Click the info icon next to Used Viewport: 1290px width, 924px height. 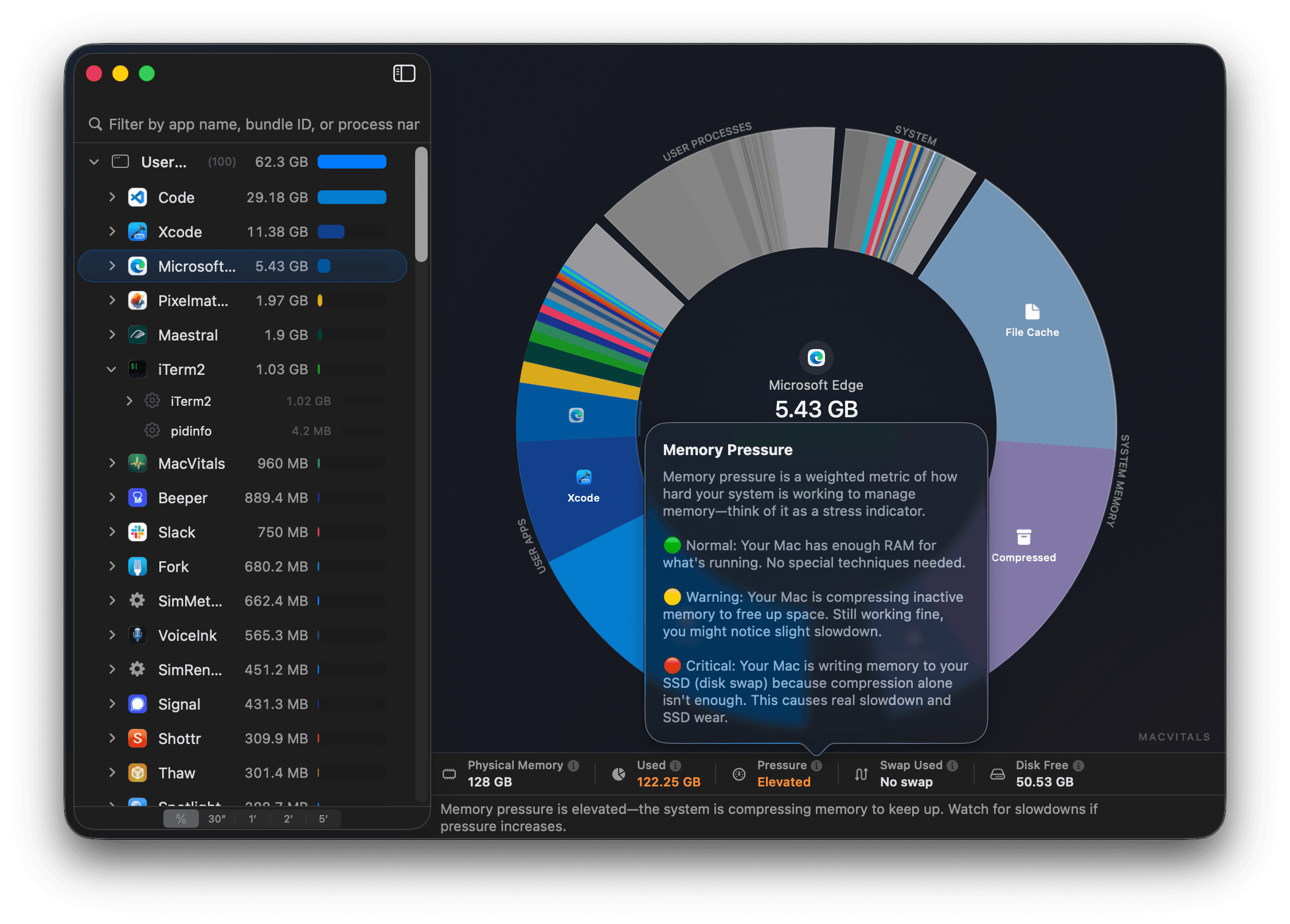675,765
